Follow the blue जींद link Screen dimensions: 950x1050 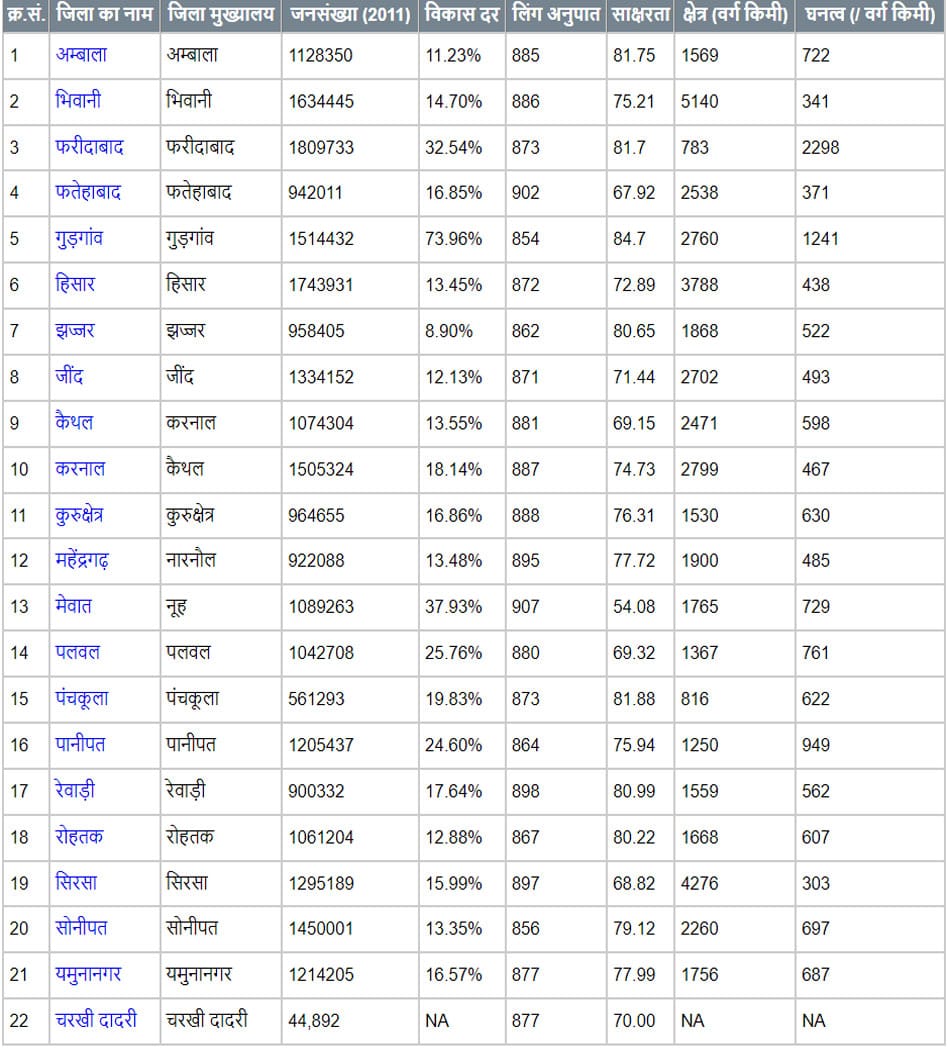(70, 376)
